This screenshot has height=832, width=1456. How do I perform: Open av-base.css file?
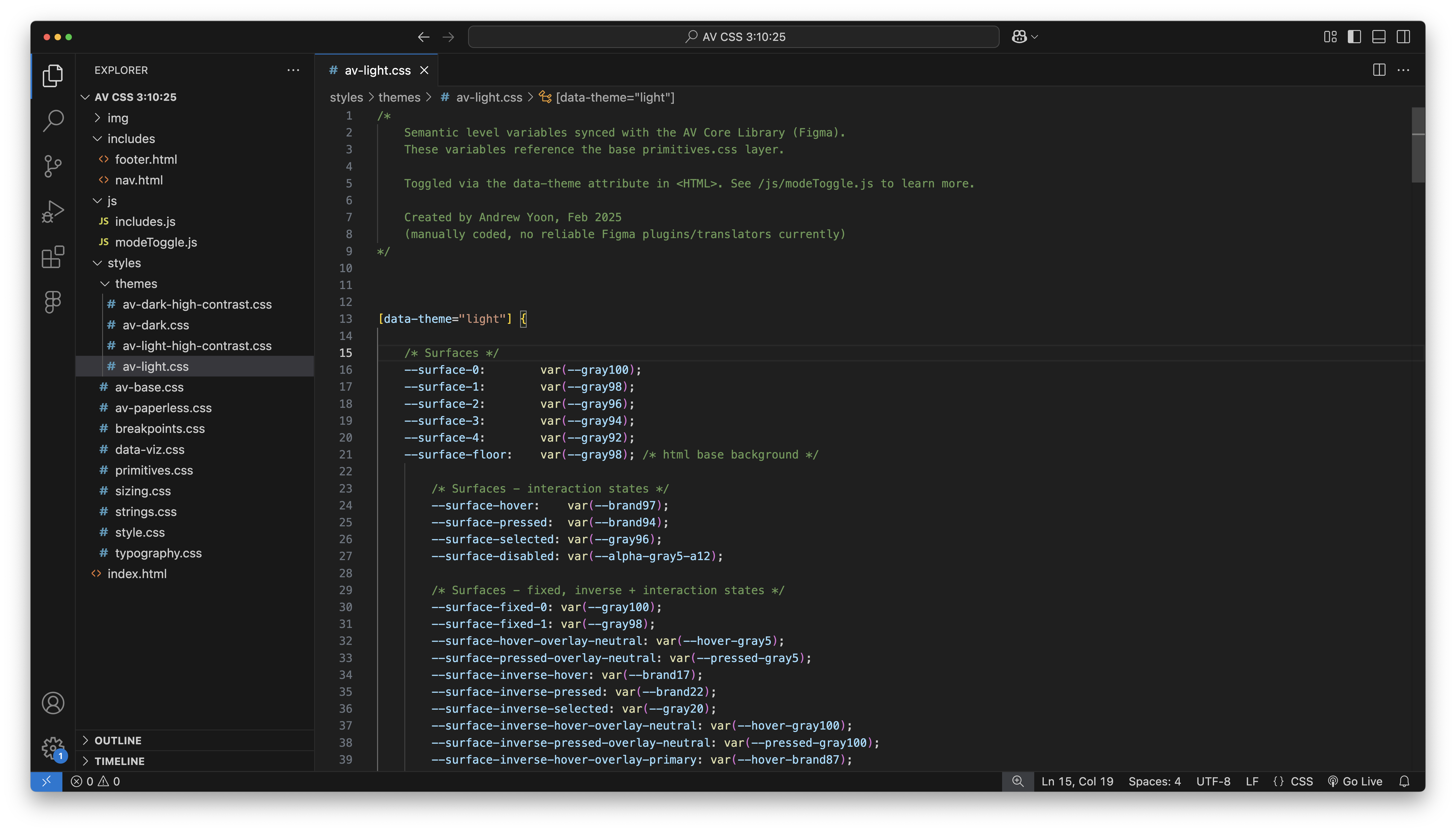coord(194,387)
